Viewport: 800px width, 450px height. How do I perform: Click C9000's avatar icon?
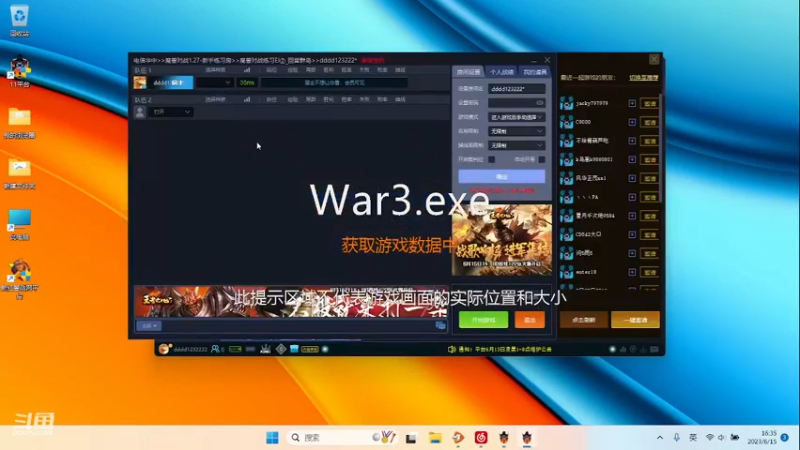pos(566,122)
